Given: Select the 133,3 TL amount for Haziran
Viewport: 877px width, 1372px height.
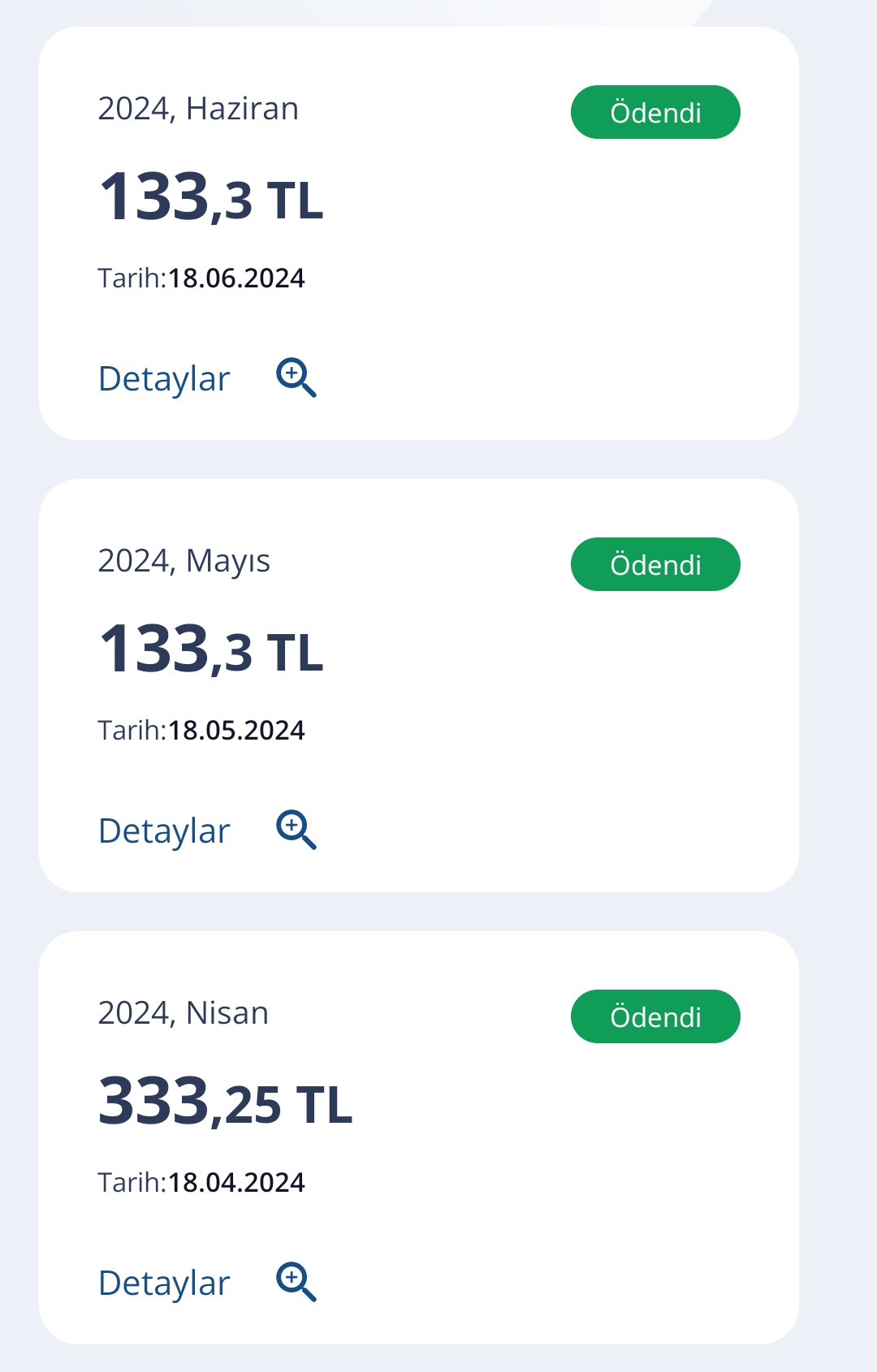Looking at the screenshot, I should coord(211,197).
